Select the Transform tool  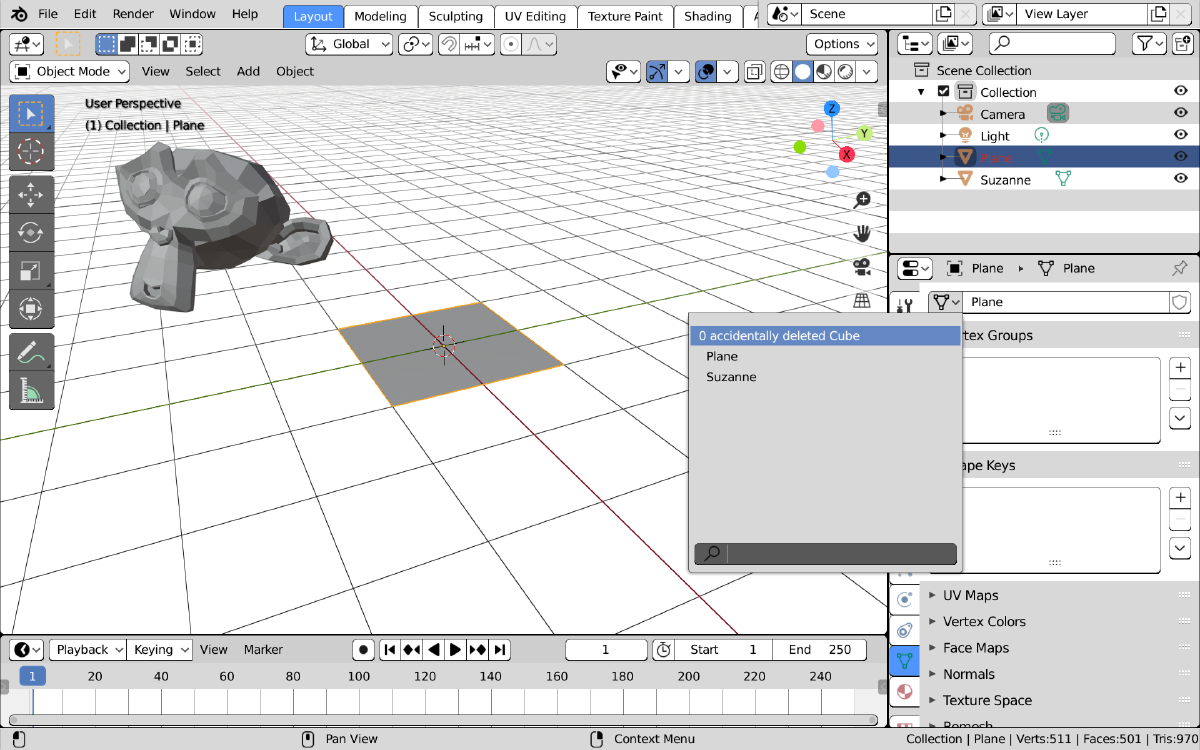[31, 309]
